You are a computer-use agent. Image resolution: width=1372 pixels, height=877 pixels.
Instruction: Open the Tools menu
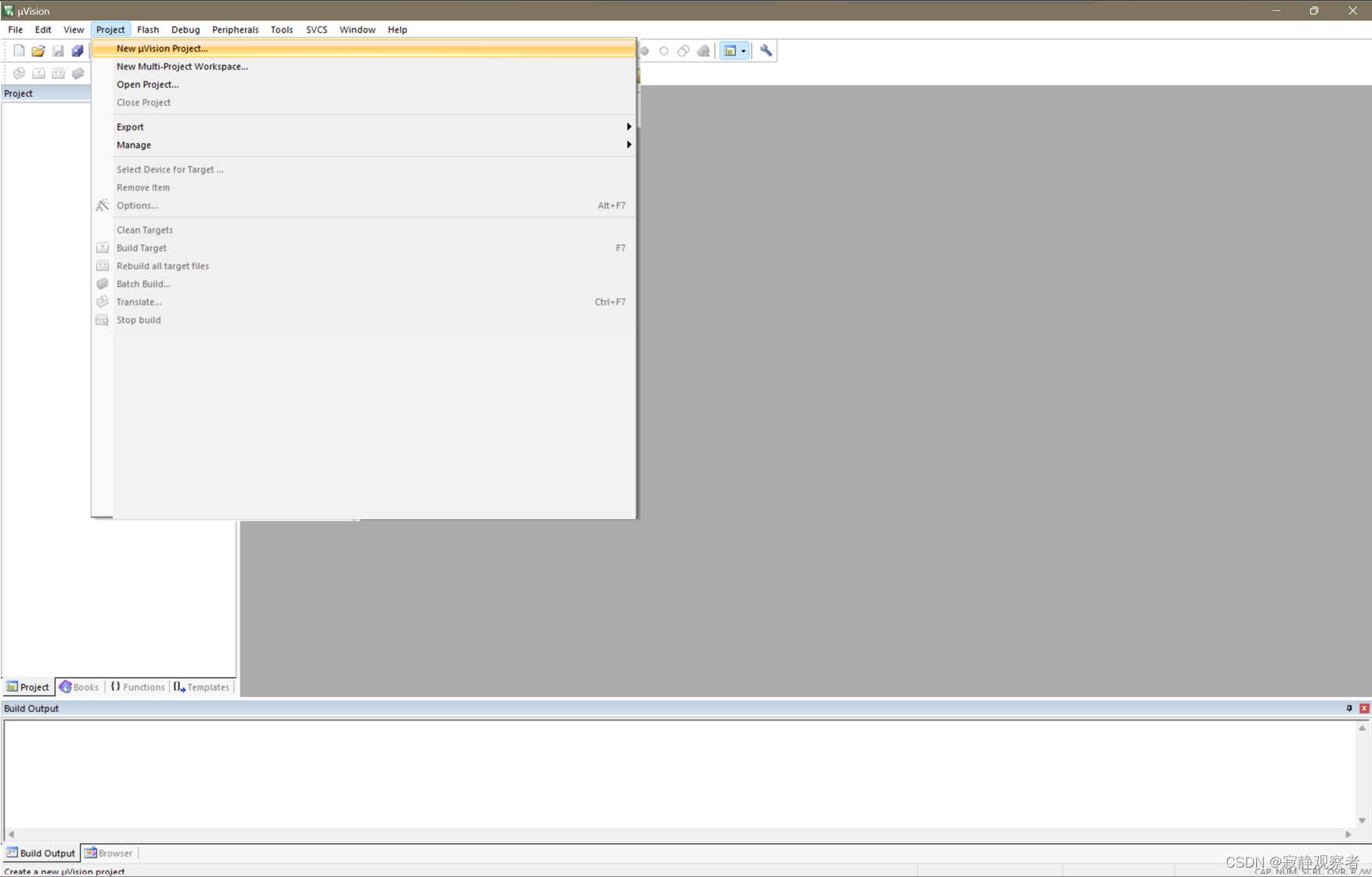[282, 30]
